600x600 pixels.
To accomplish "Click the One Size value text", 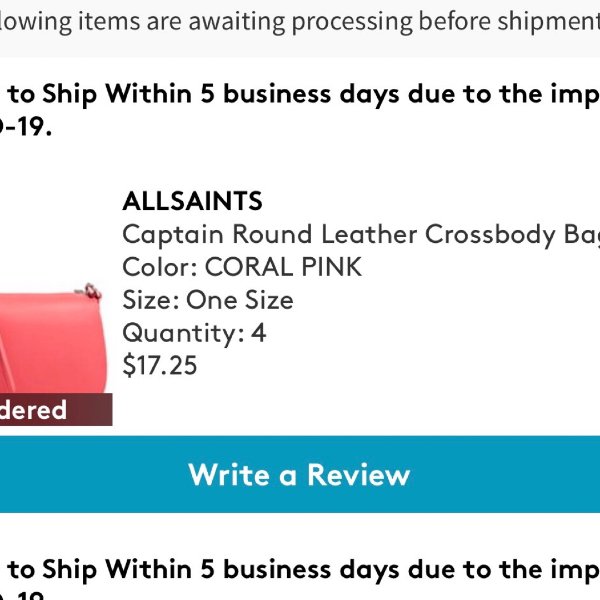I will click(x=240, y=300).
